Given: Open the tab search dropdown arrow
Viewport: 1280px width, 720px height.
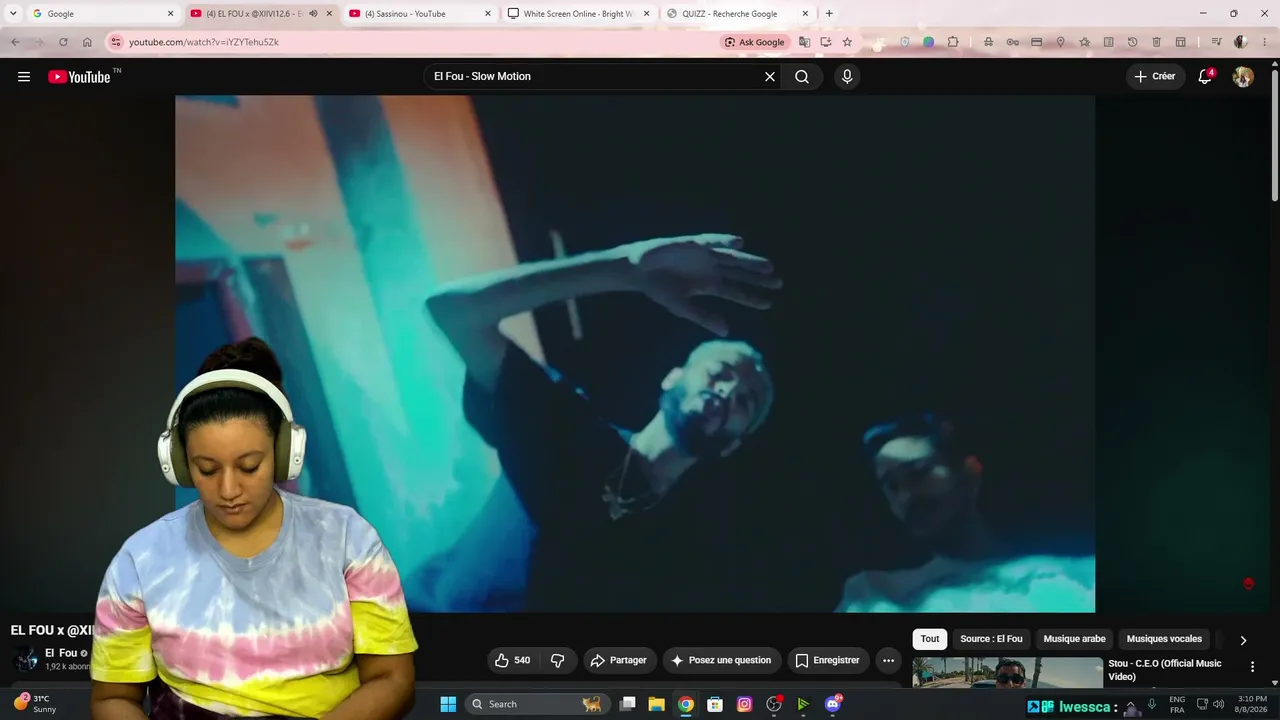Looking at the screenshot, I should pyautogui.click(x=13, y=14).
